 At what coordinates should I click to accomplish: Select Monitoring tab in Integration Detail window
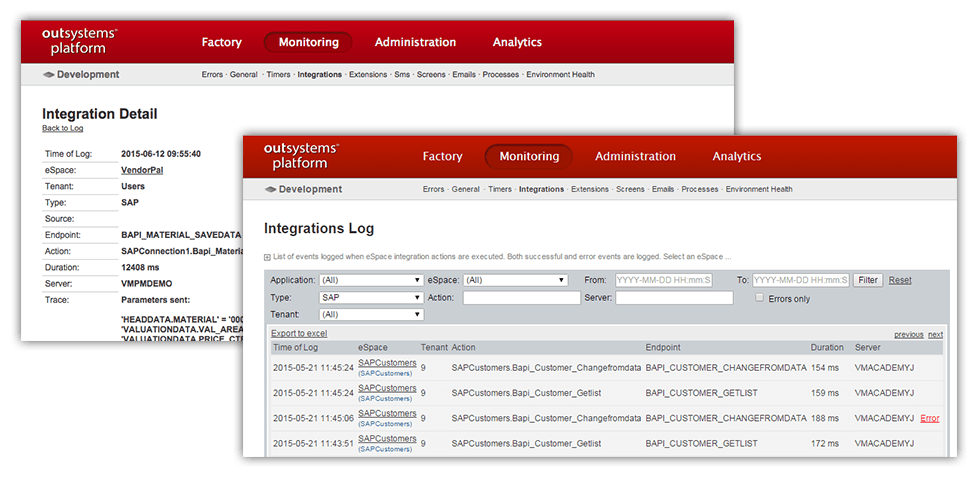[308, 43]
